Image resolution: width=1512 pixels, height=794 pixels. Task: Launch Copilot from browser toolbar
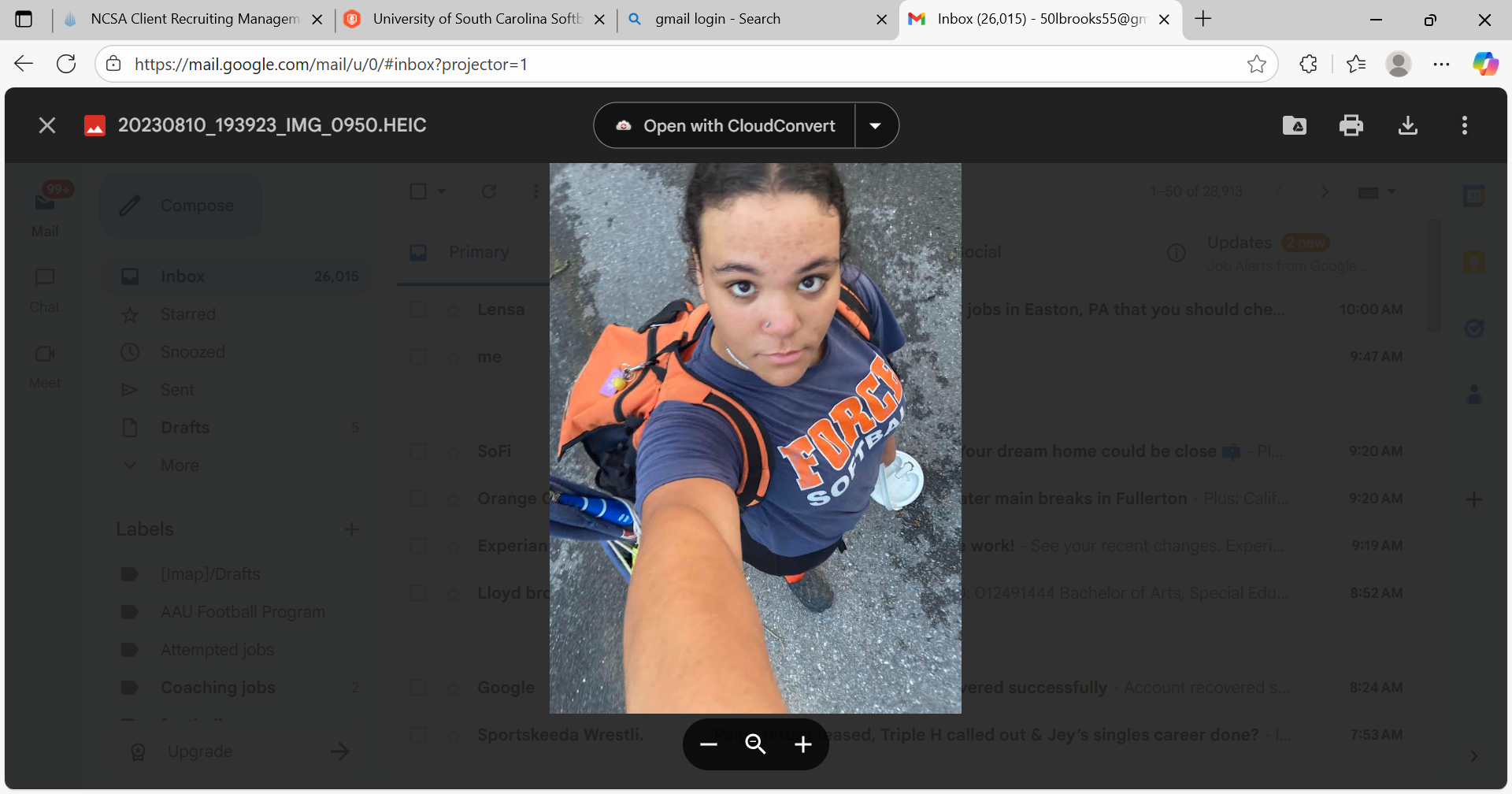click(1486, 64)
